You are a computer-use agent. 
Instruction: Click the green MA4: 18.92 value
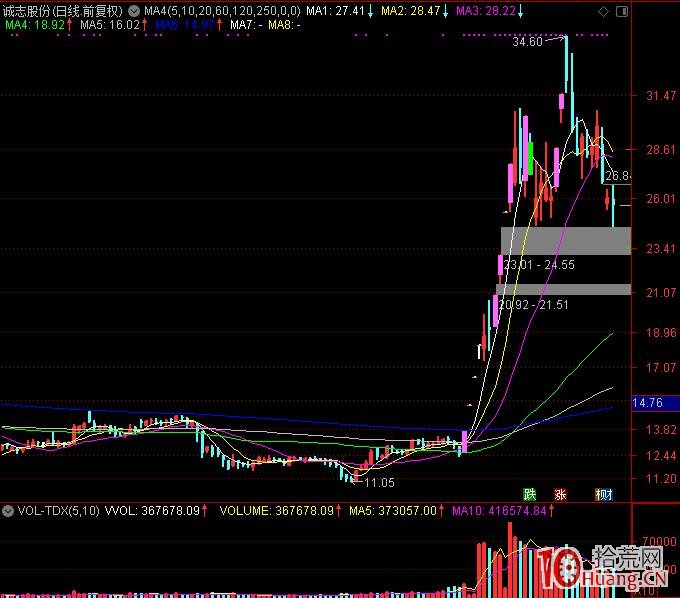[35, 25]
